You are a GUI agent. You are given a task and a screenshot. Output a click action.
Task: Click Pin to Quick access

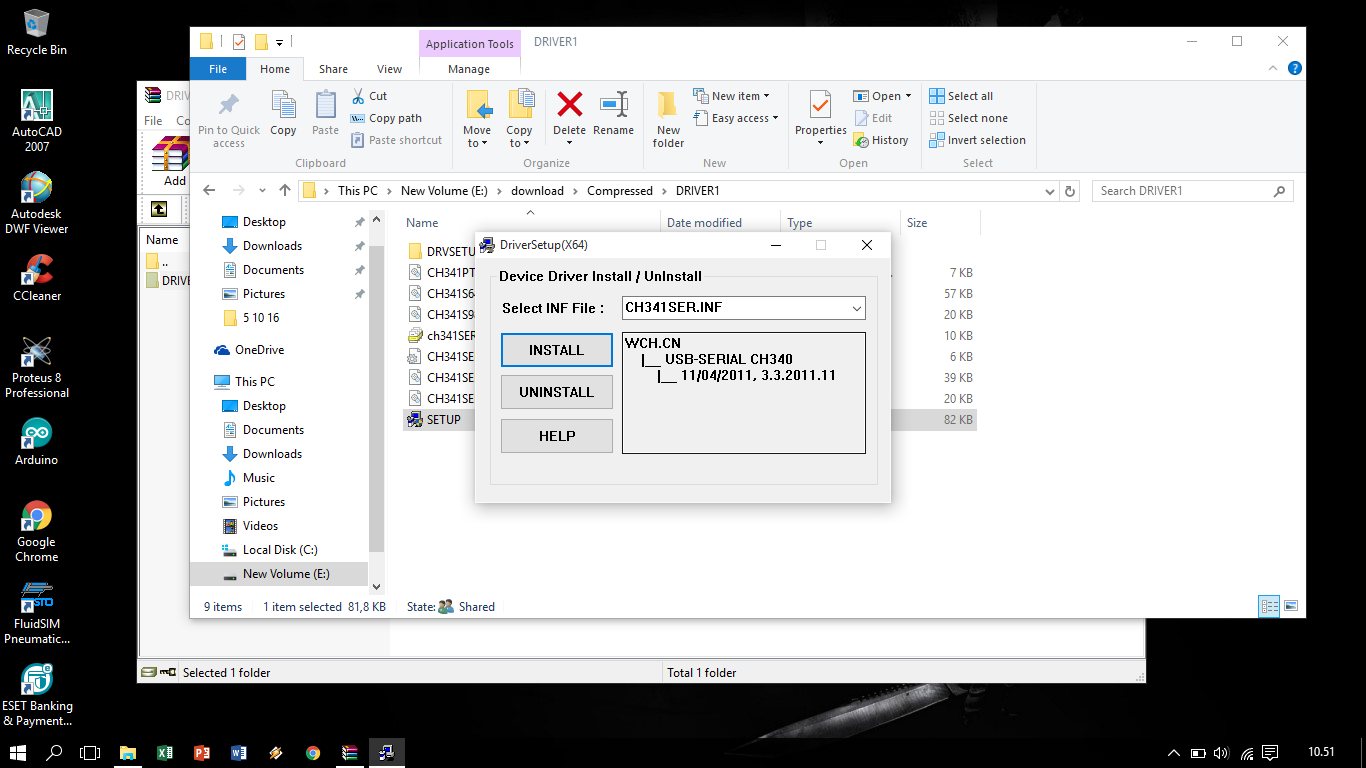tap(229, 120)
